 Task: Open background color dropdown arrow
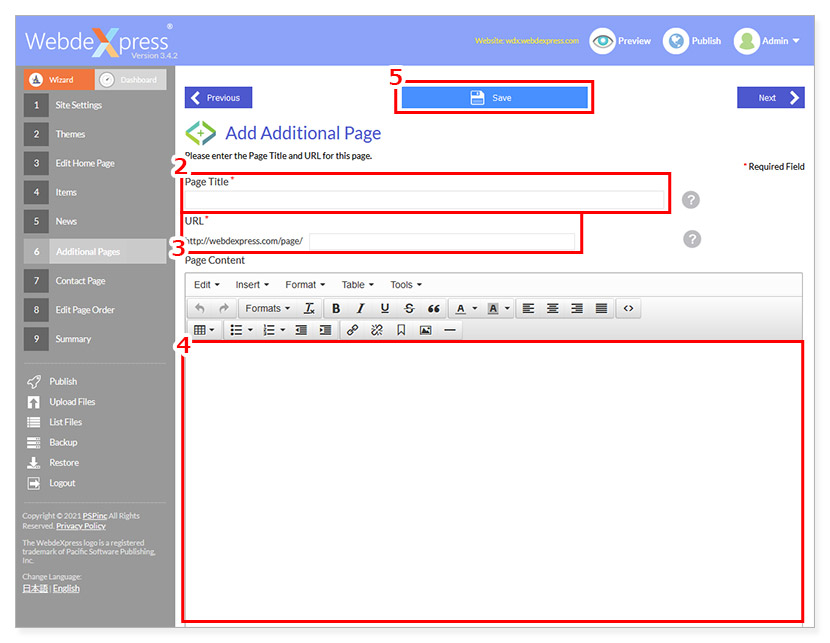tap(507, 309)
